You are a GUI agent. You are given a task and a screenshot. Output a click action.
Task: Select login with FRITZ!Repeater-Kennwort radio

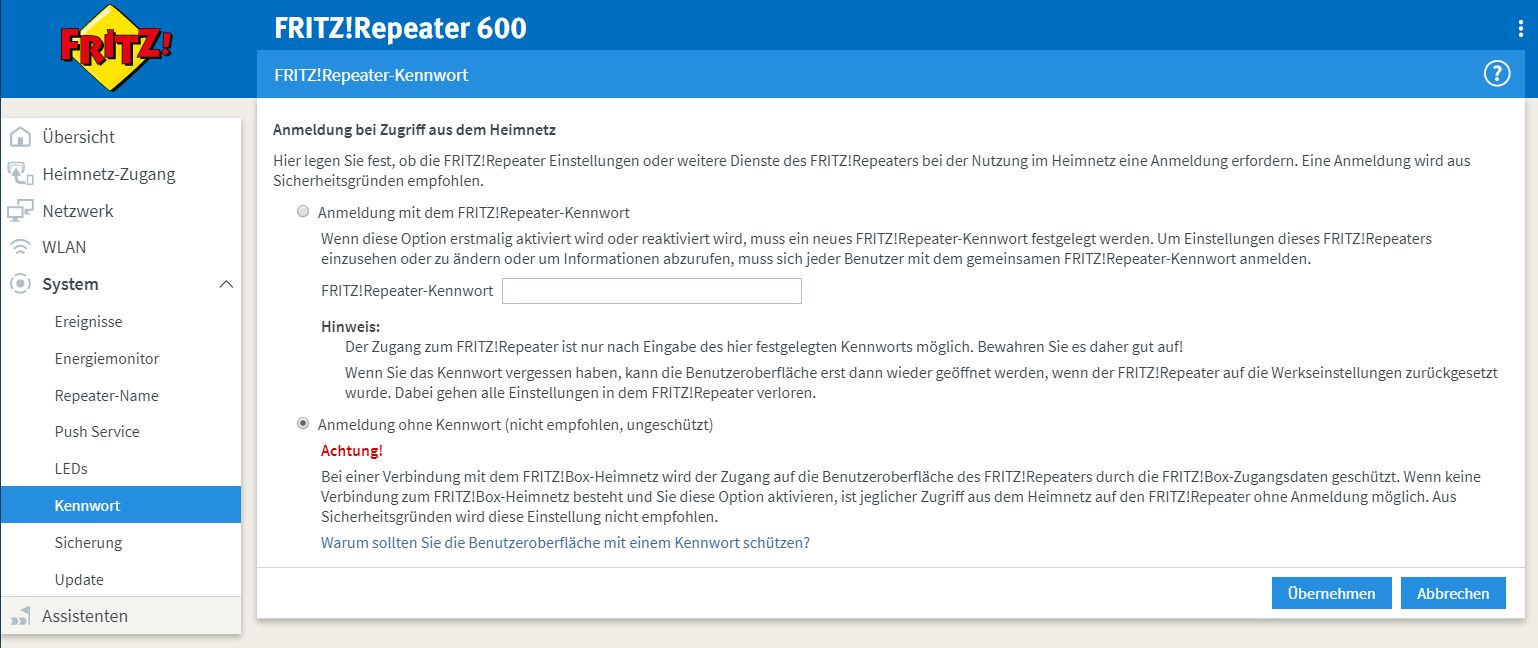pyautogui.click(x=303, y=212)
